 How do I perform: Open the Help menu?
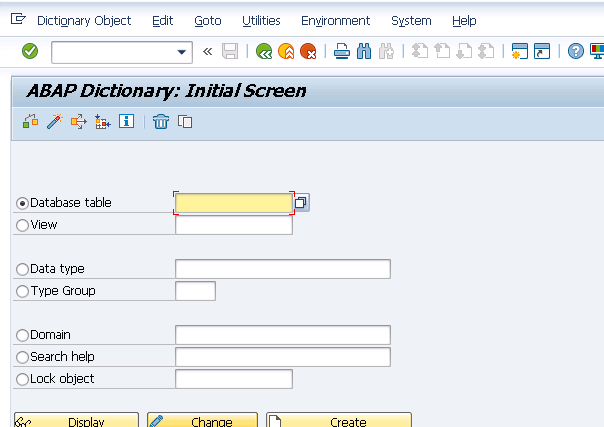pos(464,20)
